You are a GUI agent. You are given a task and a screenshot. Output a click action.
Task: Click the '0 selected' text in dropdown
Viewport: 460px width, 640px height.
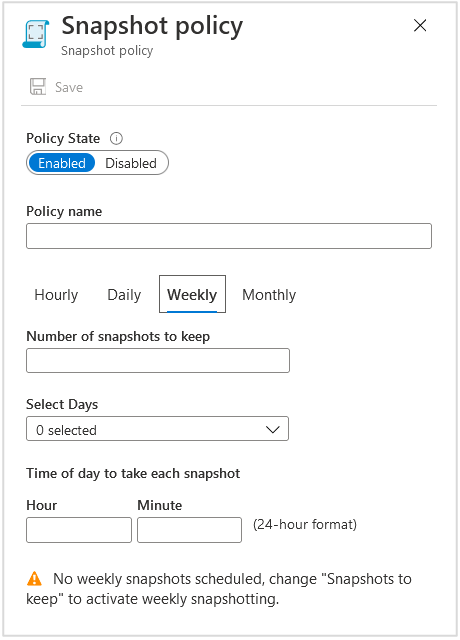67,430
